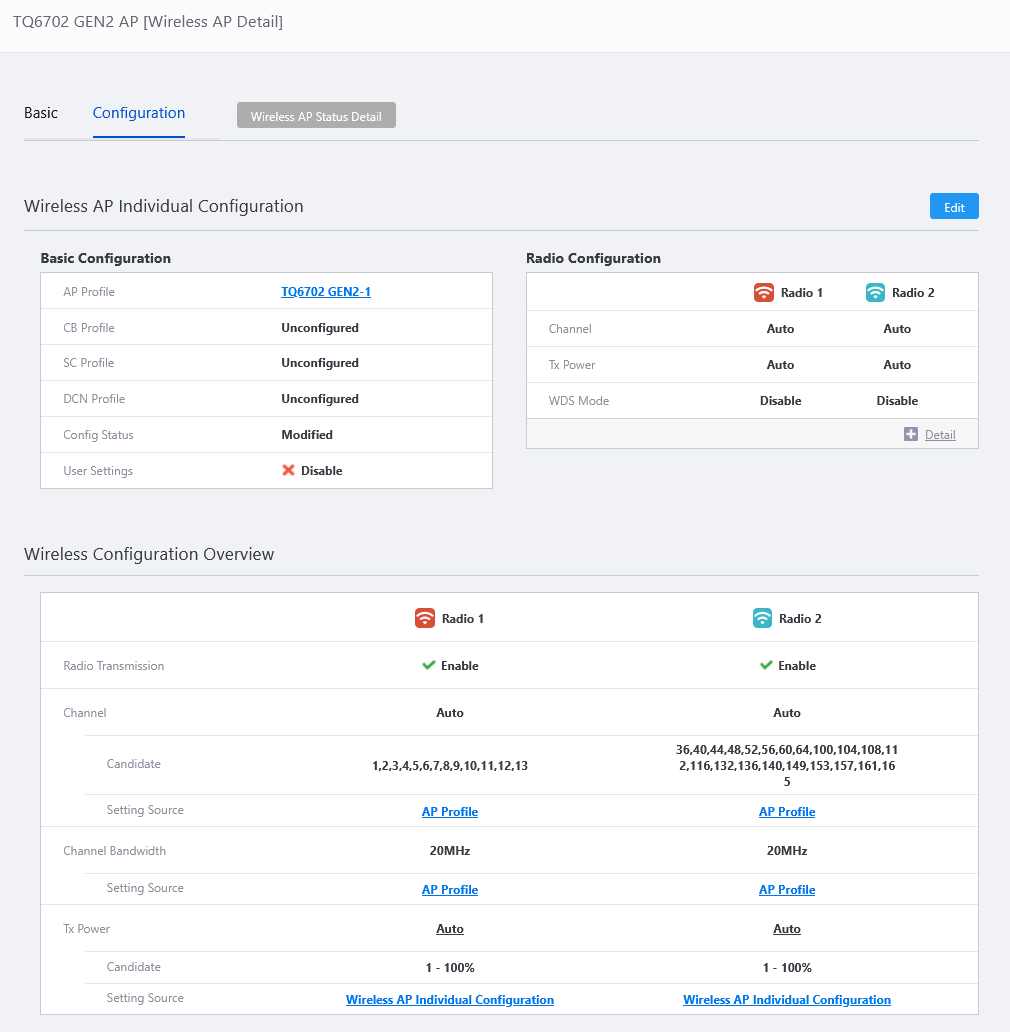This screenshot has width=1010, height=1032.
Task: Open Radio 1 Channel Bandwidth AP Profile link
Action: click(x=450, y=890)
